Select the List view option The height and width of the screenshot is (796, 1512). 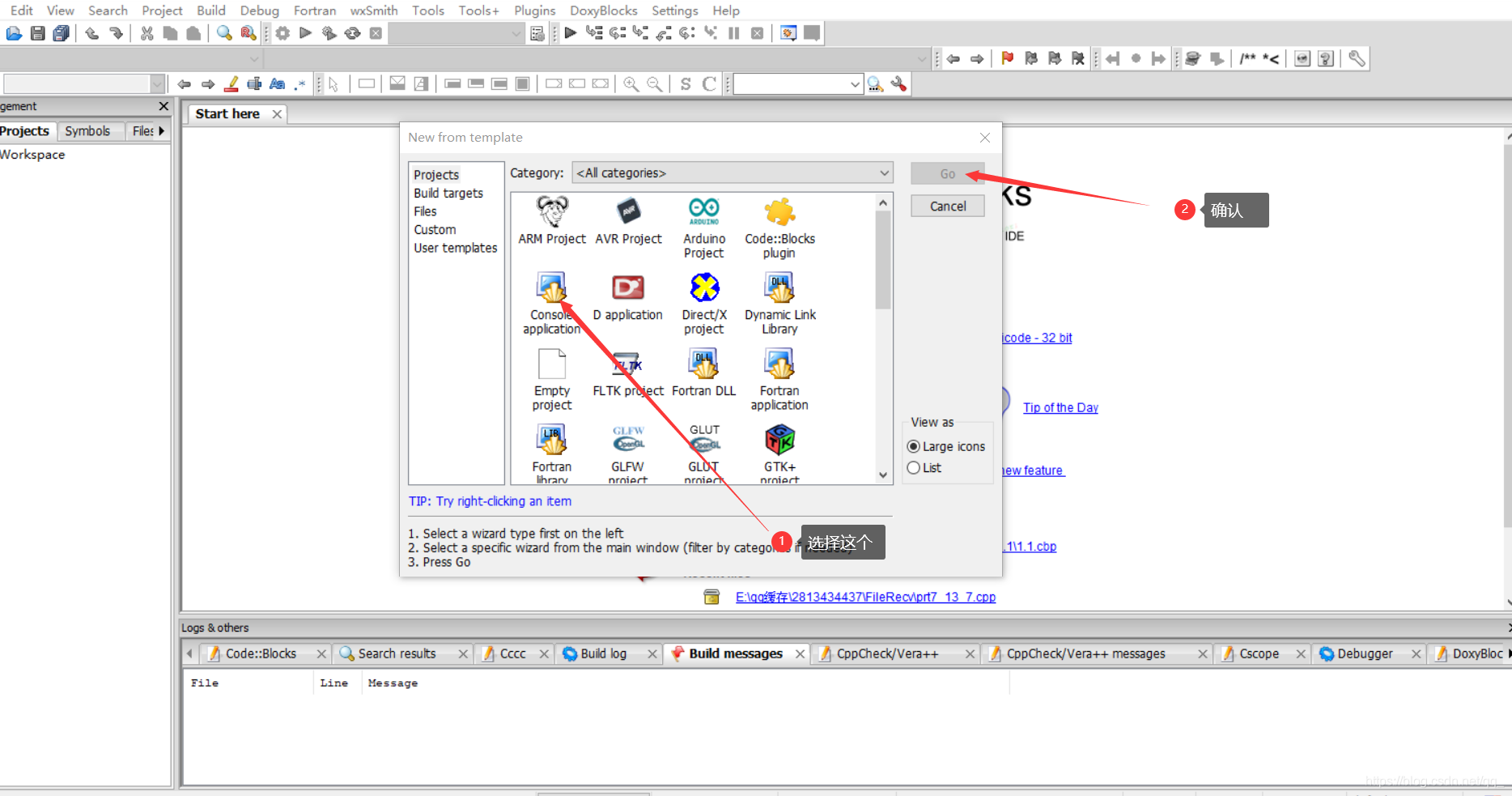[924, 468]
